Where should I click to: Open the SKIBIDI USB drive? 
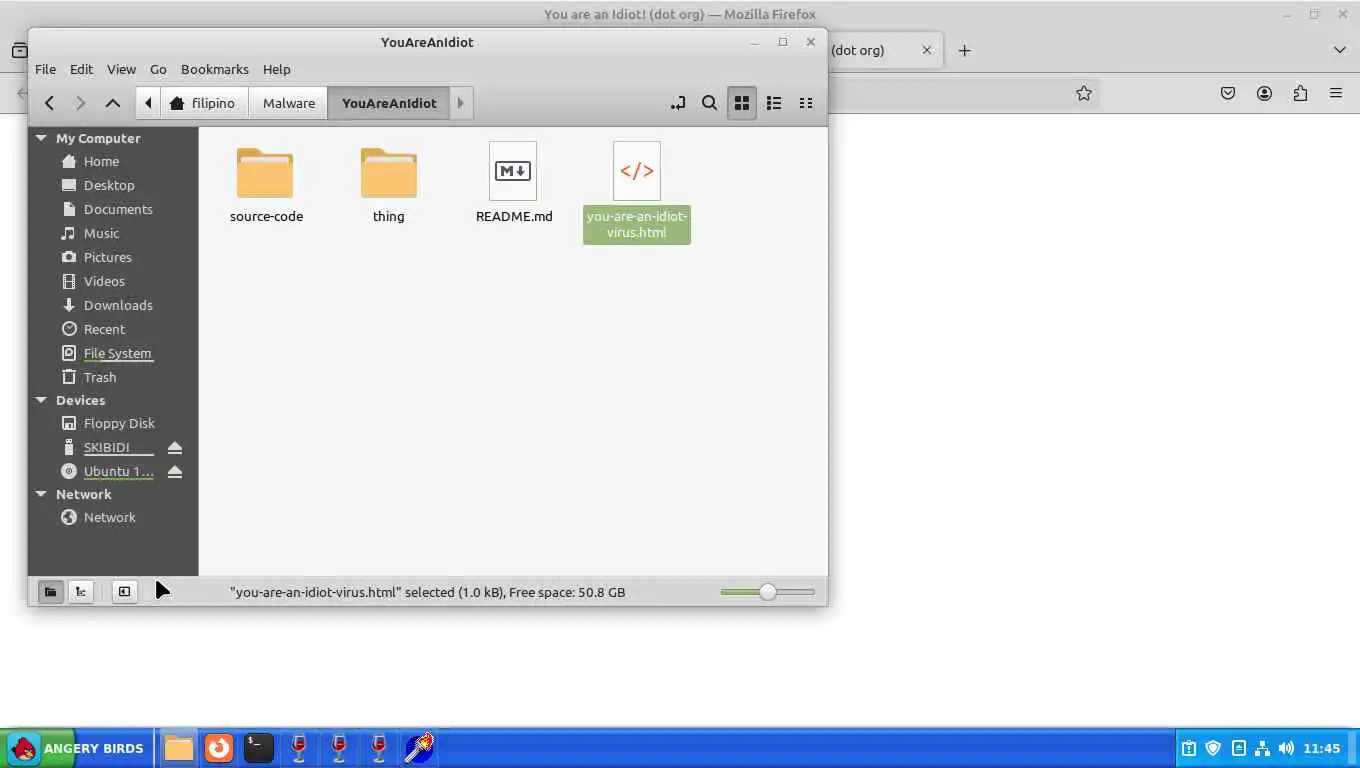(x=106, y=447)
